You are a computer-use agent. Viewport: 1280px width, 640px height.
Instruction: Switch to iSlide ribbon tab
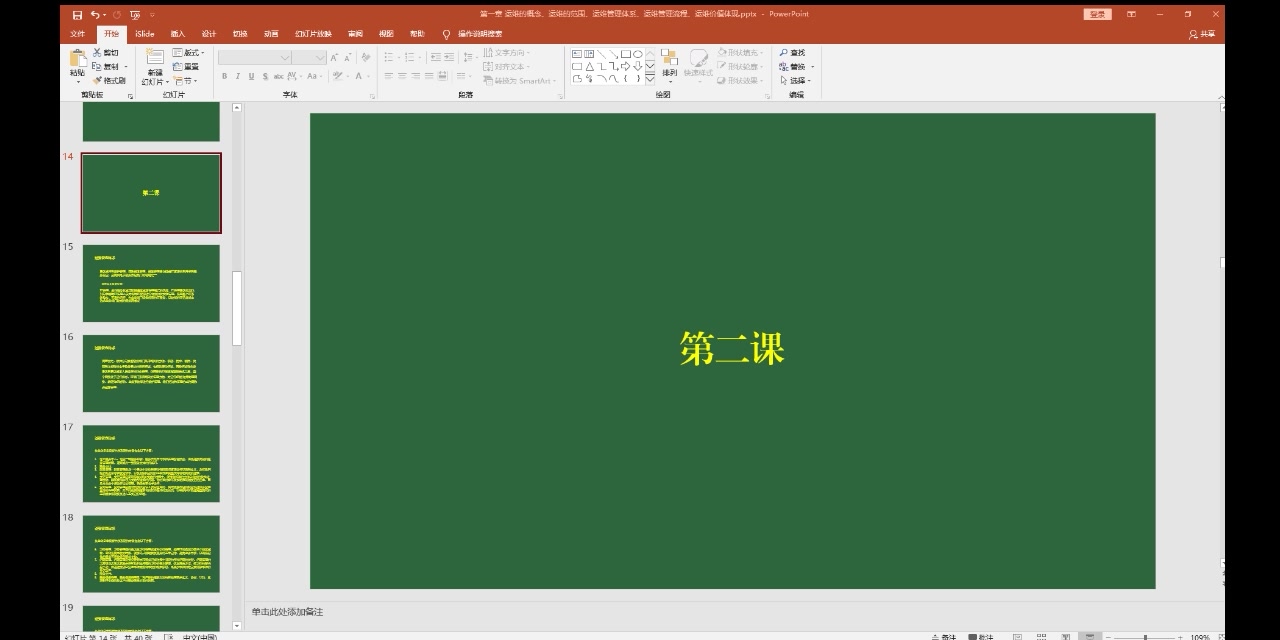point(145,34)
